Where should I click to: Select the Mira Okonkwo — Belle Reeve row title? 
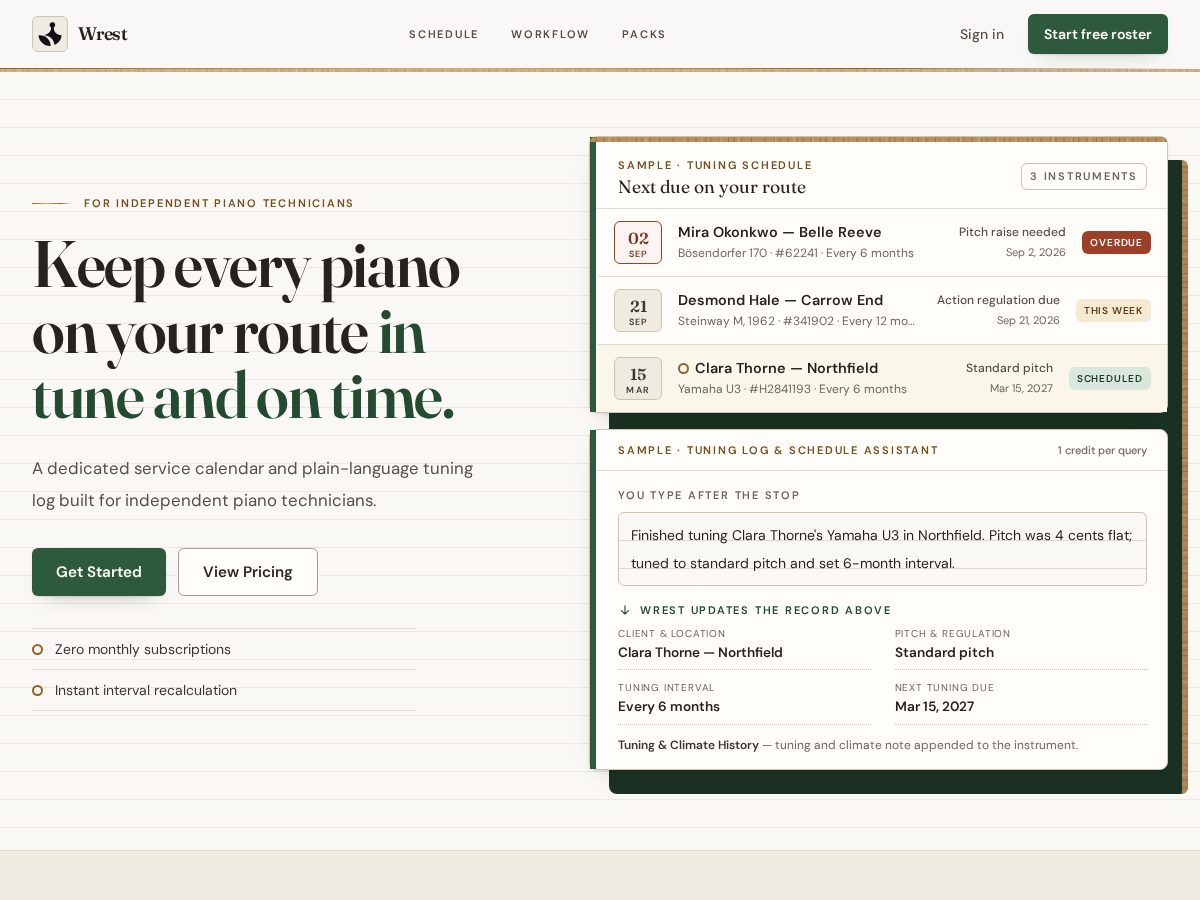(x=780, y=232)
